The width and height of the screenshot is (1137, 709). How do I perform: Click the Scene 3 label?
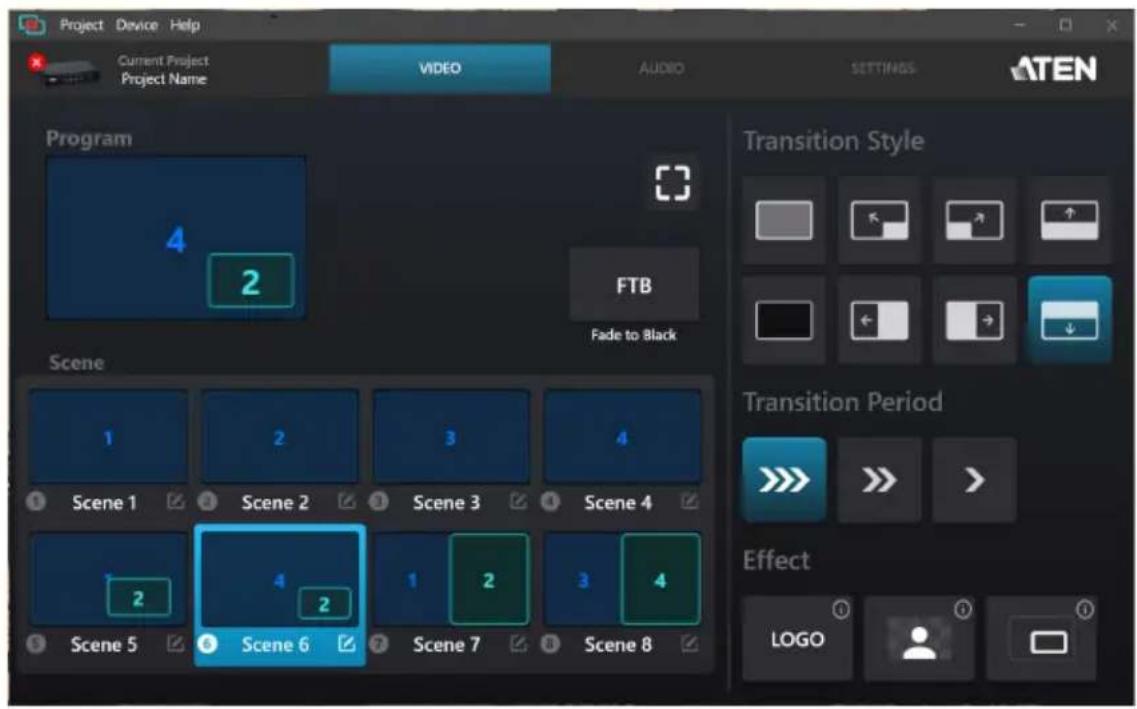coord(447,502)
